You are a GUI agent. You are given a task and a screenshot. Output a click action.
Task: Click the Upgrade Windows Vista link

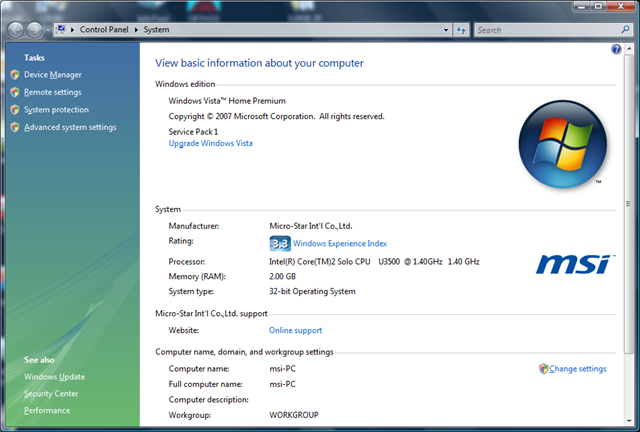click(x=210, y=143)
